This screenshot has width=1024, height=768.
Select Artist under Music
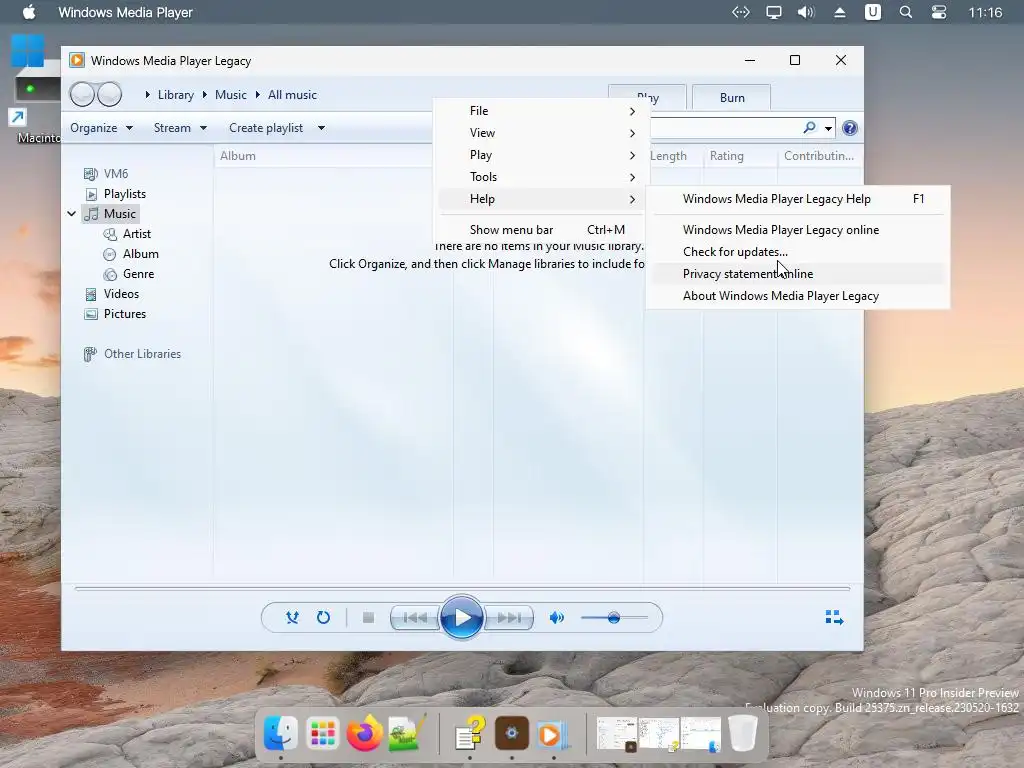pyautogui.click(x=127, y=234)
